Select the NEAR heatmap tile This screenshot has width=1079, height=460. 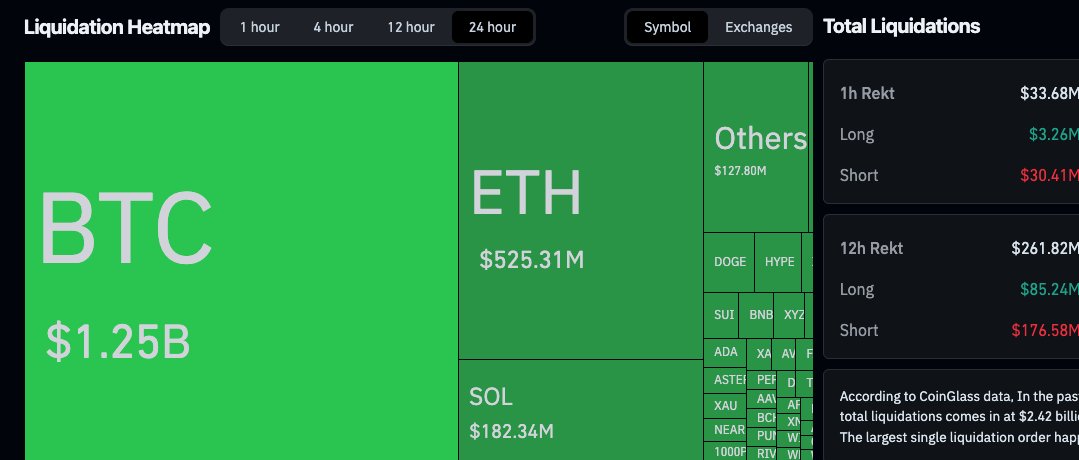click(728, 430)
